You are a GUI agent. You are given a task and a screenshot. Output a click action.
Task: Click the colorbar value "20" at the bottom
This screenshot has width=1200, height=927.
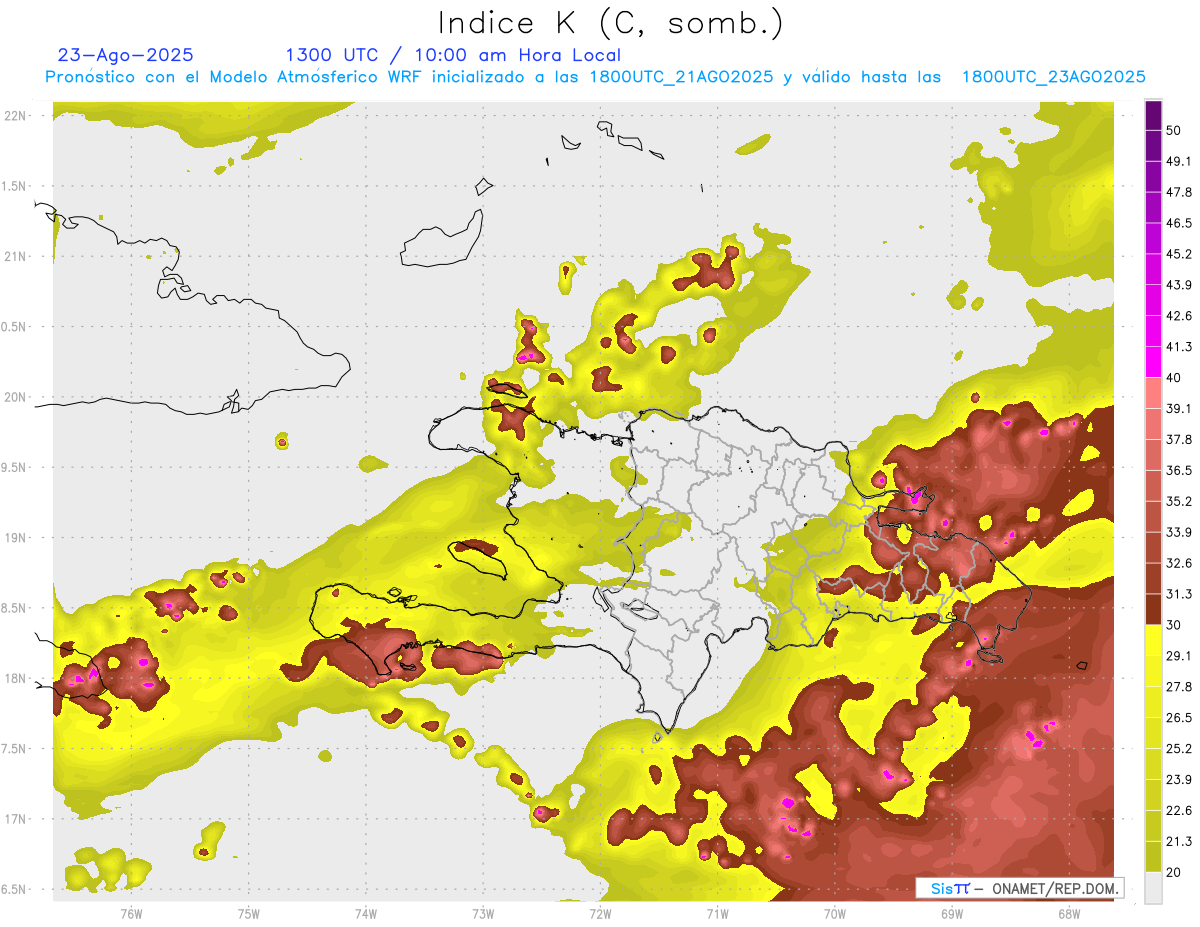click(1175, 873)
